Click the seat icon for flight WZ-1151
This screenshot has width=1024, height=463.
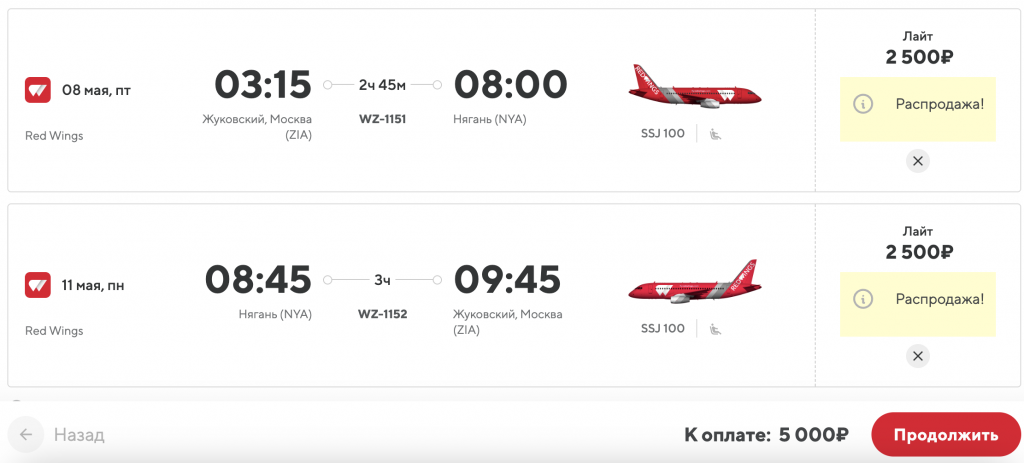[x=716, y=133]
